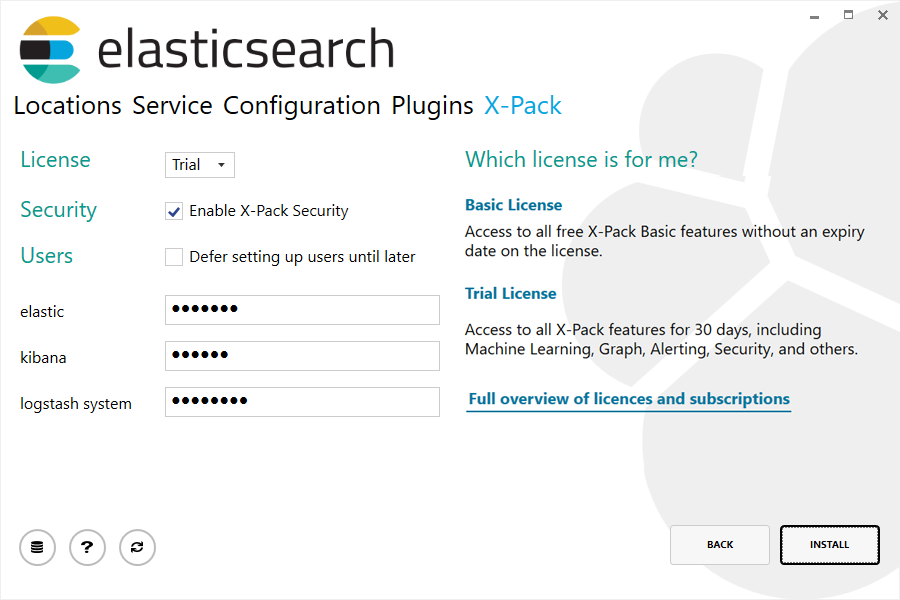Open the License dropdown showing Trial
This screenshot has height=600, width=900.
(x=199, y=164)
